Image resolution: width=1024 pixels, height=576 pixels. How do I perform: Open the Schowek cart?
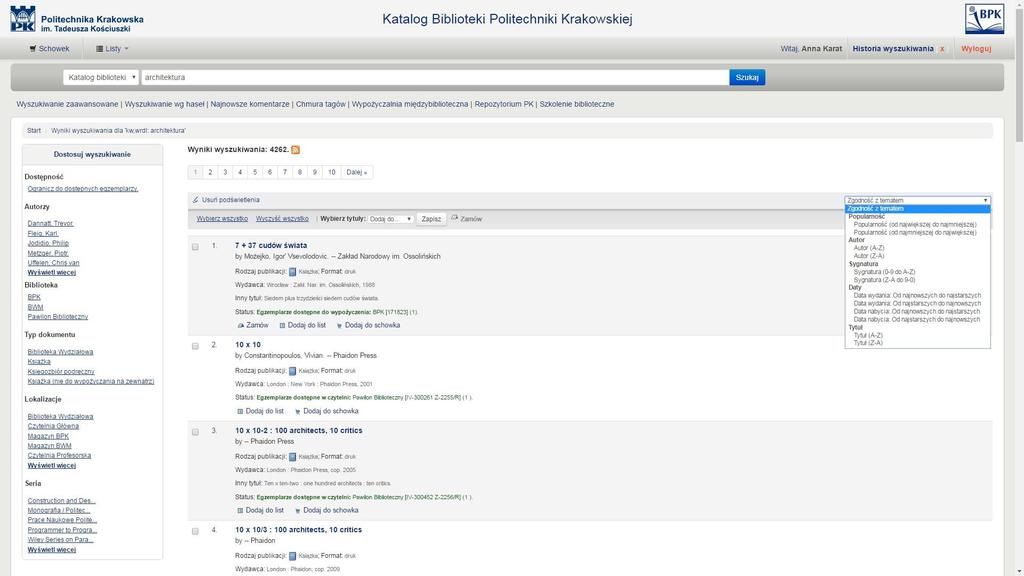click(x=49, y=48)
